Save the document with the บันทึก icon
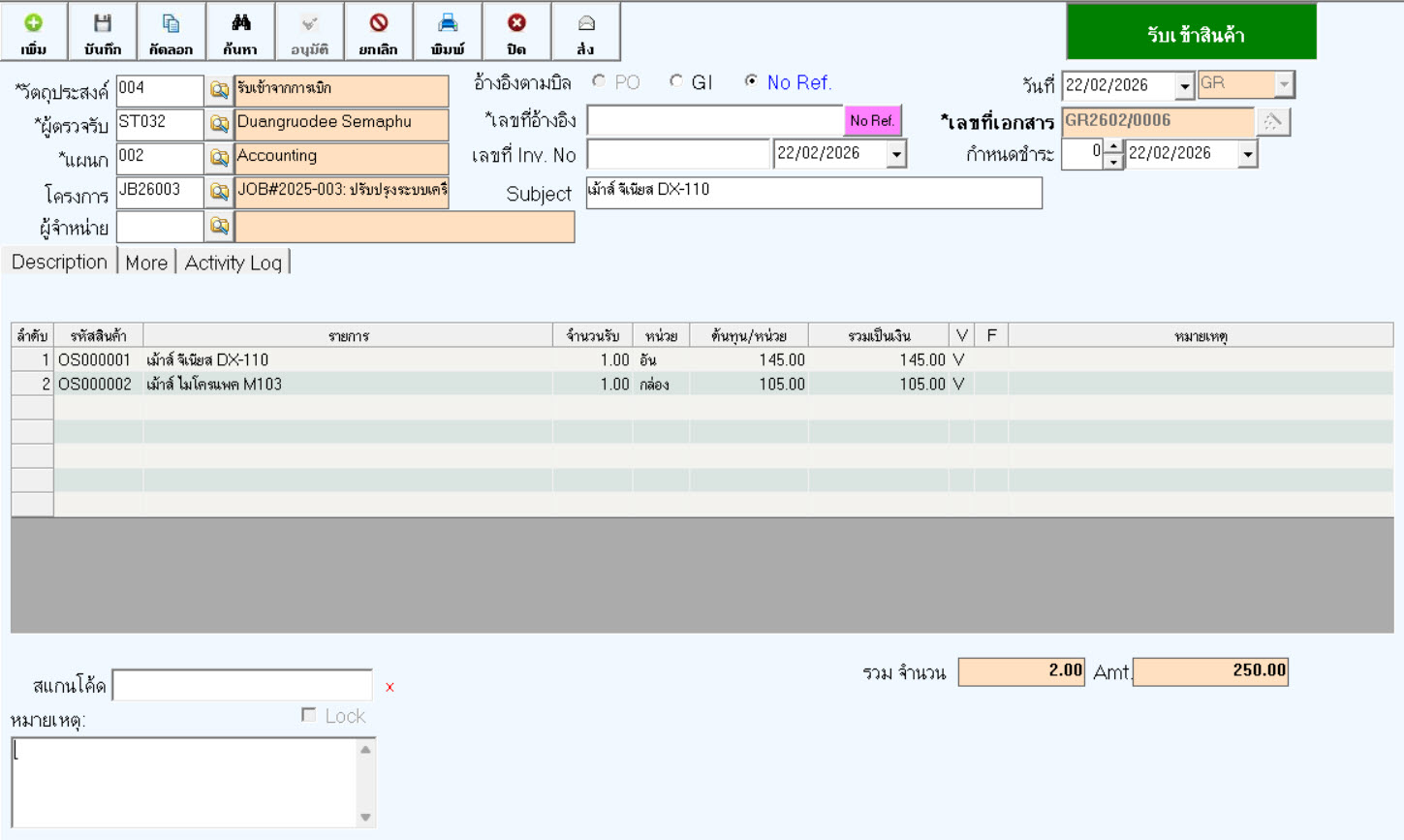 [102, 32]
